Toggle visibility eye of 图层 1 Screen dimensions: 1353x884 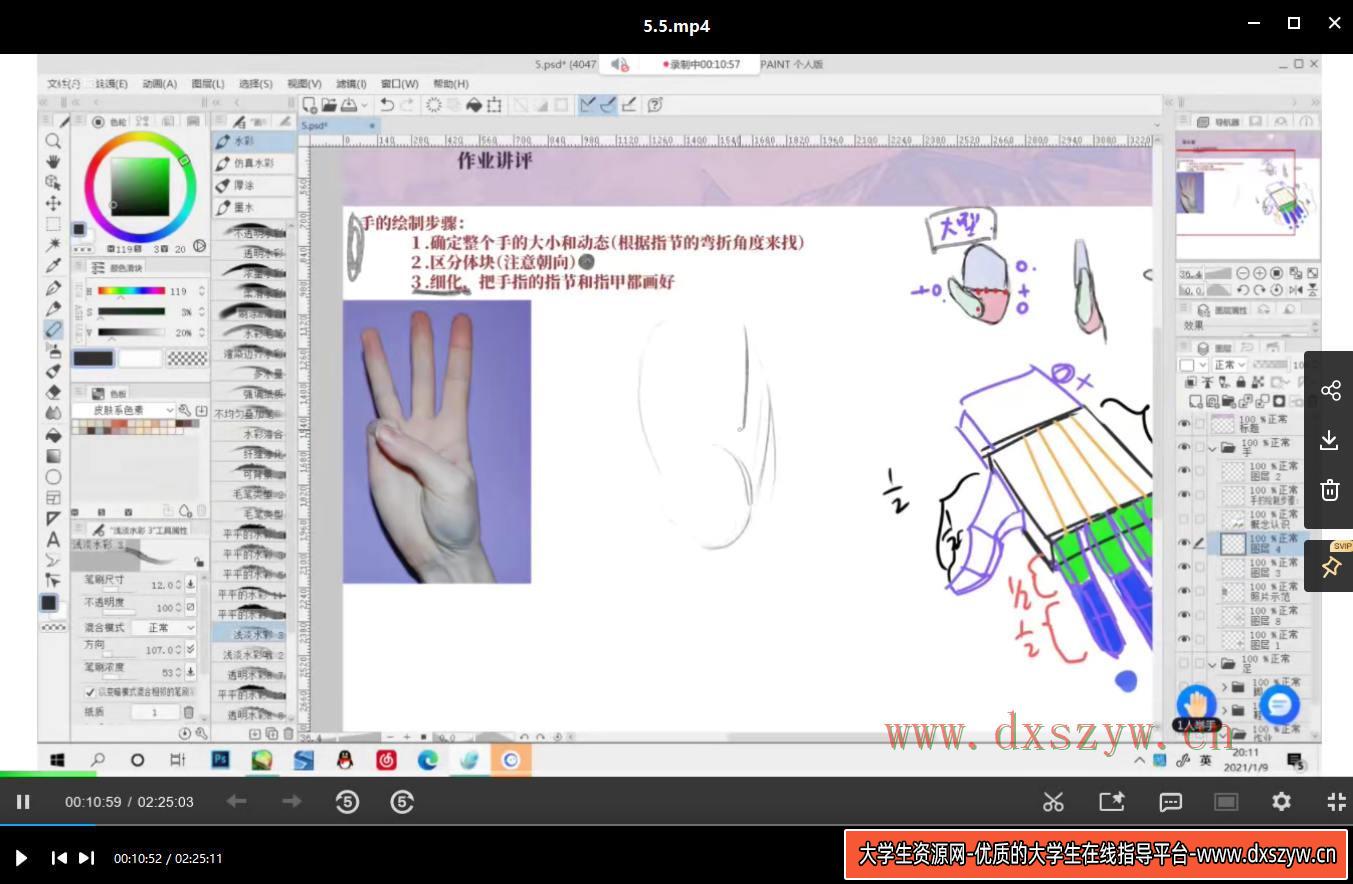pos(1184,639)
